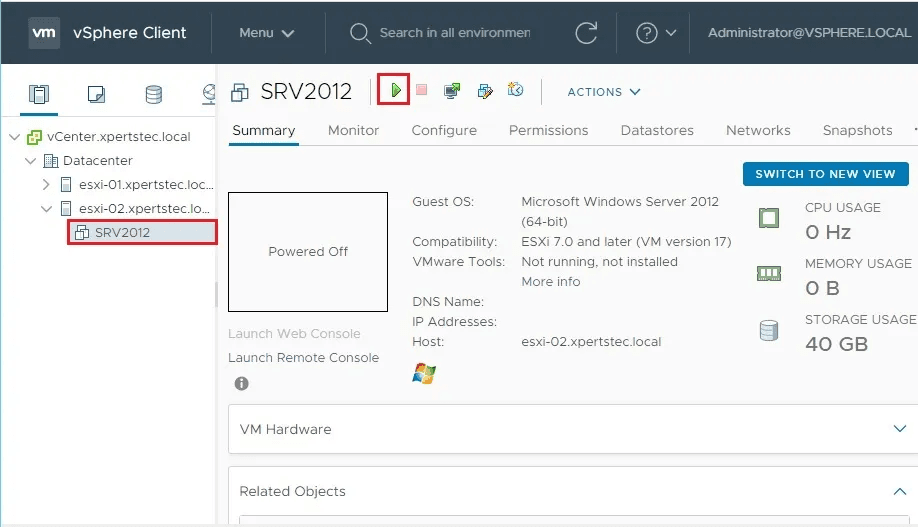Collapse the Datacenter tree node
The height and width of the screenshot is (527, 918).
[x=30, y=160]
